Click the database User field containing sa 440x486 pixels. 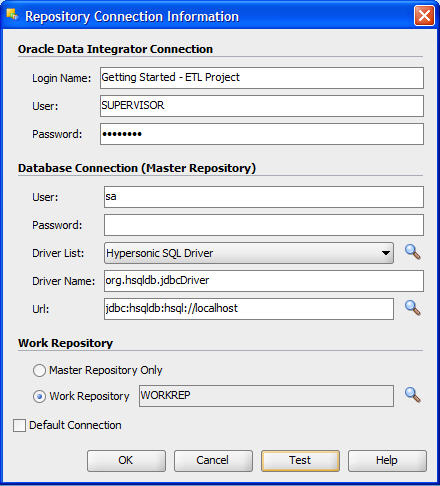(x=264, y=197)
